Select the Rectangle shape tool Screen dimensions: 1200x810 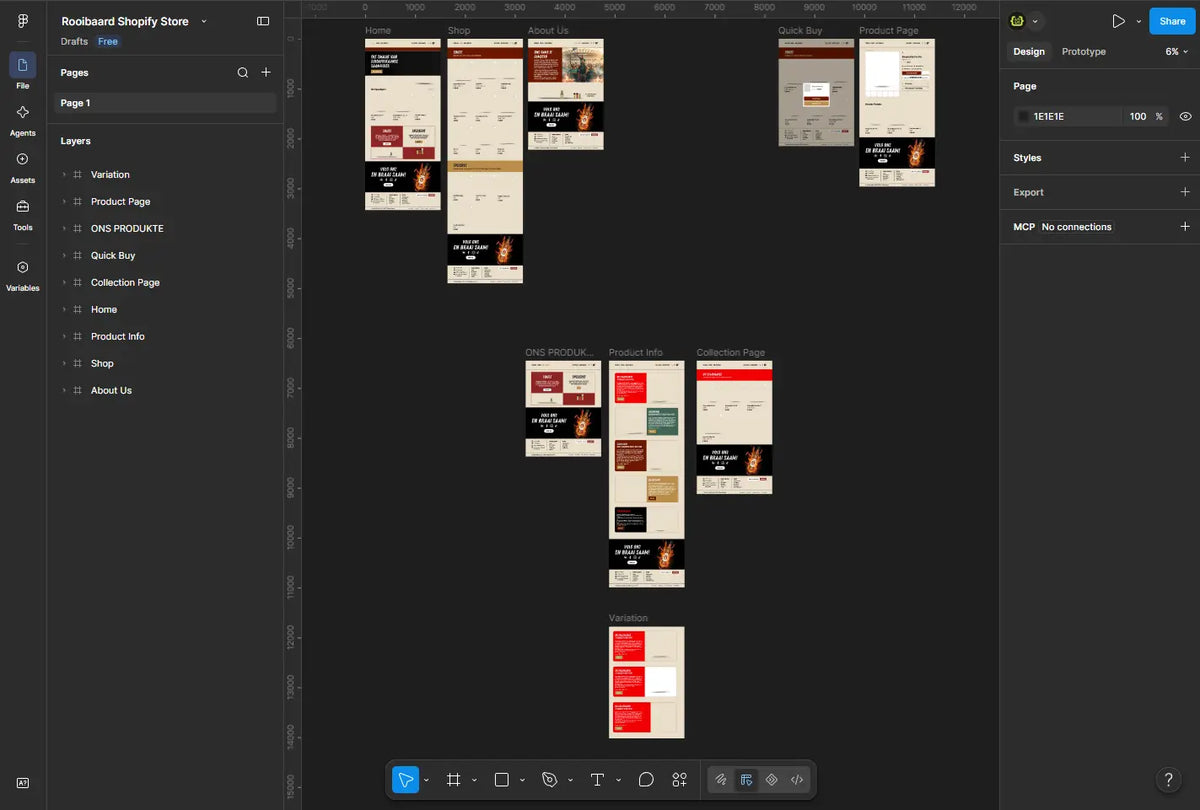click(x=502, y=780)
